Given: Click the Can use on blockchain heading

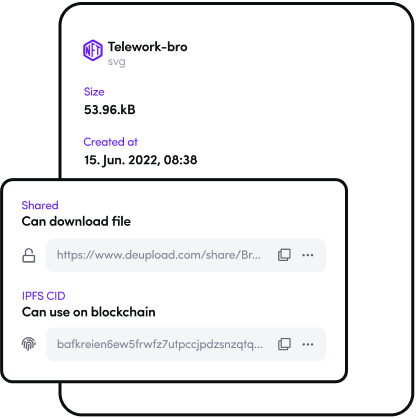Looking at the screenshot, I should pos(89,312).
